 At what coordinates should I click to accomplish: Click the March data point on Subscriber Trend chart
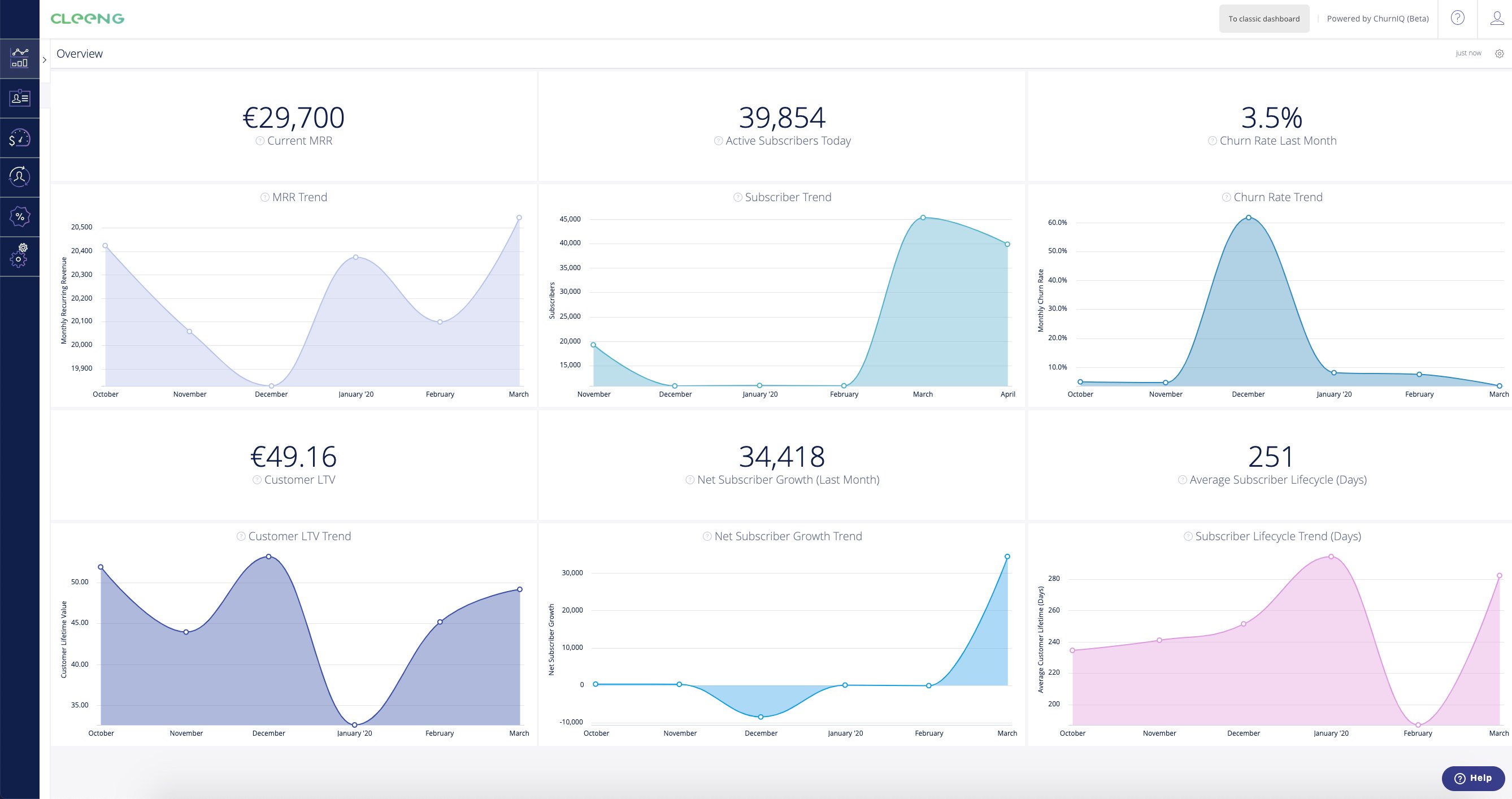923,217
